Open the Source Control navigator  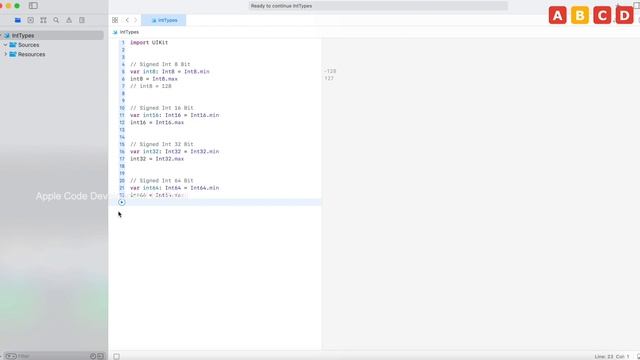31,20
